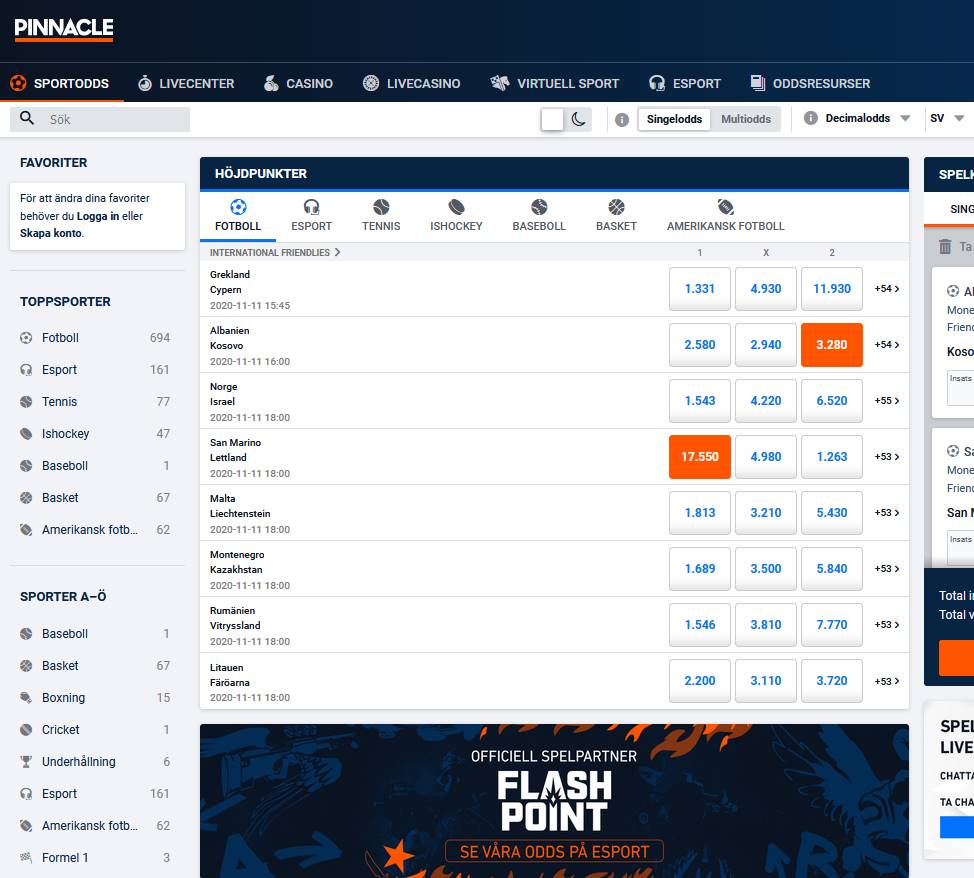
Task: Expand +54 markets for Albanien–Kosovo
Action: pyautogui.click(x=886, y=345)
